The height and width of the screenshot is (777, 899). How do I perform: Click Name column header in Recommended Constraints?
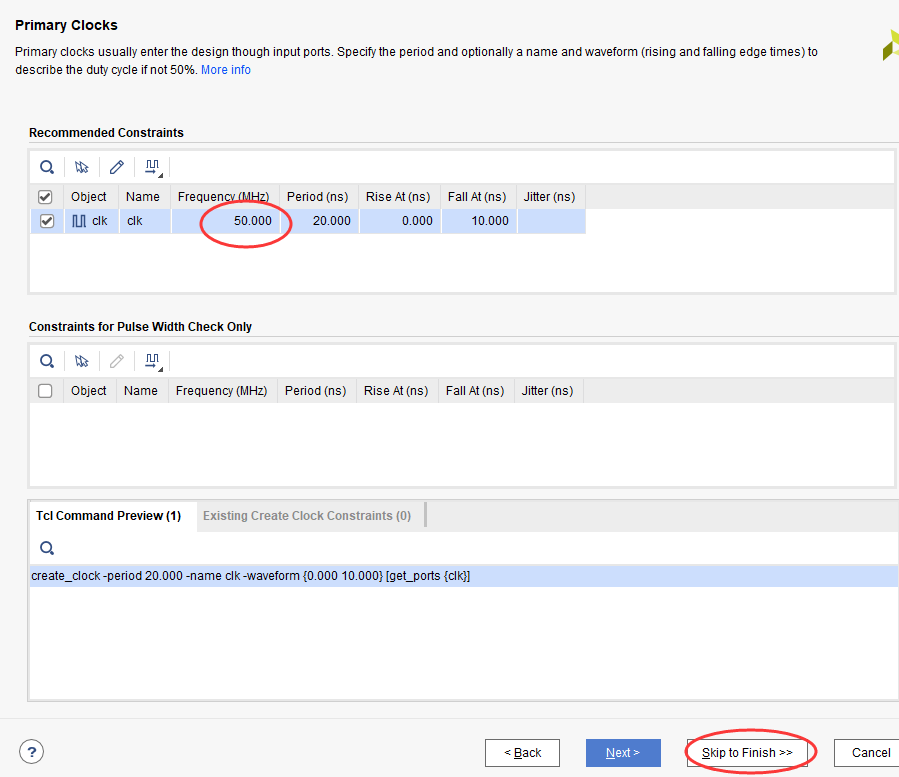coord(145,197)
